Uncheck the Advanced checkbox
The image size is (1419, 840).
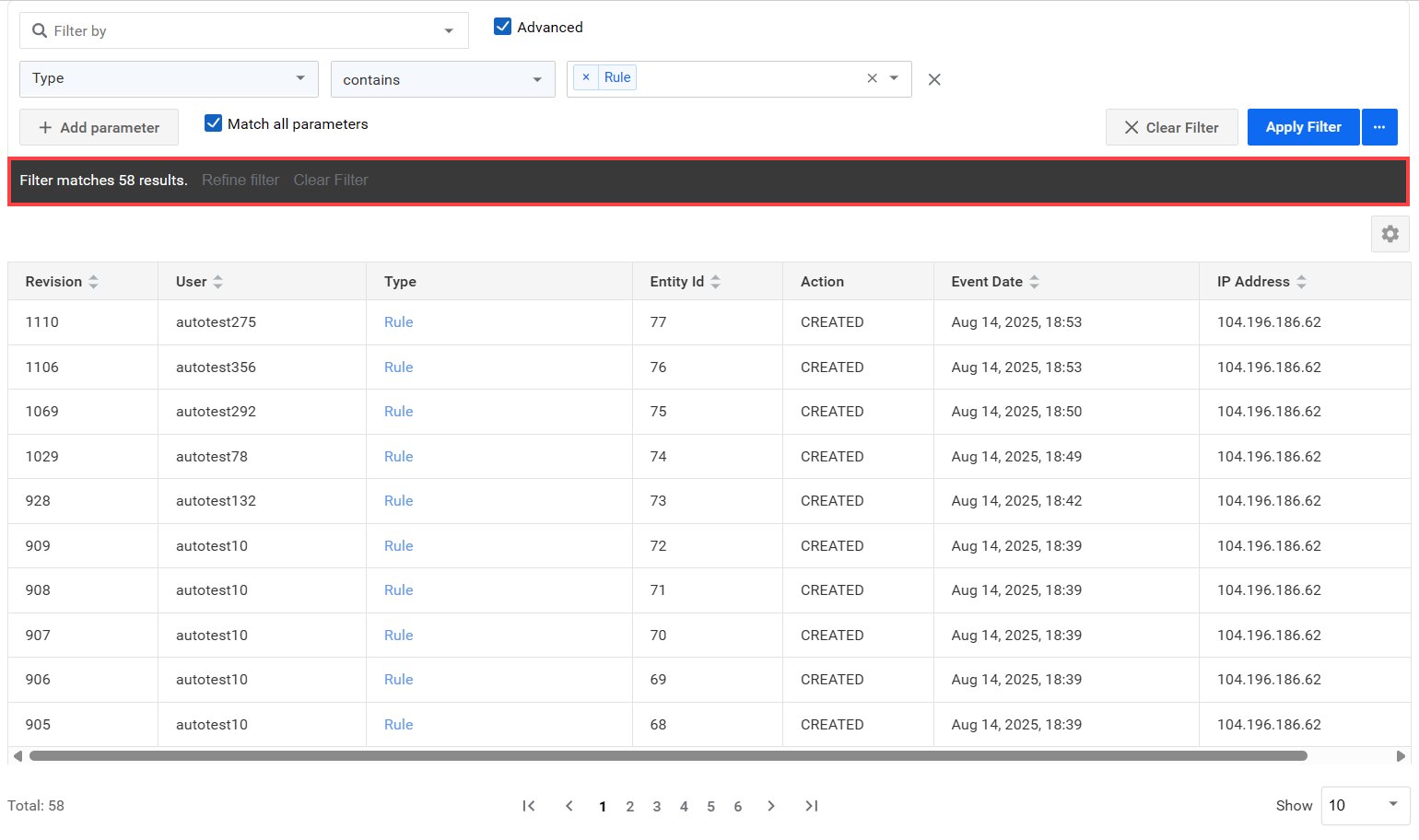click(x=502, y=27)
